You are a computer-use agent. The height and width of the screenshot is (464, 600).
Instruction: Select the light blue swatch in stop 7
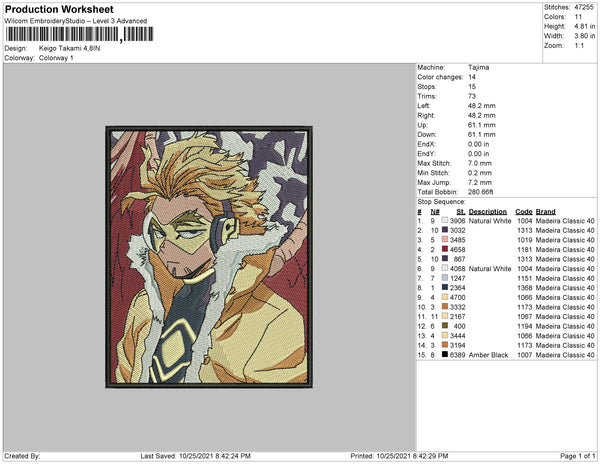point(445,278)
